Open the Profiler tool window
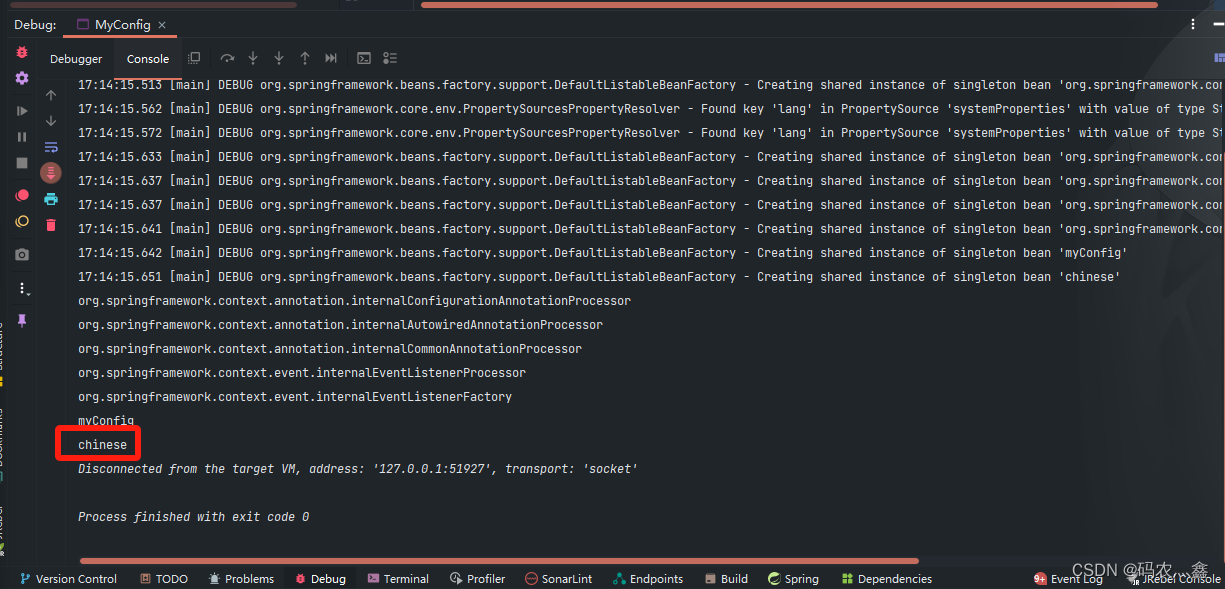This screenshot has width=1225, height=589. (x=478, y=579)
